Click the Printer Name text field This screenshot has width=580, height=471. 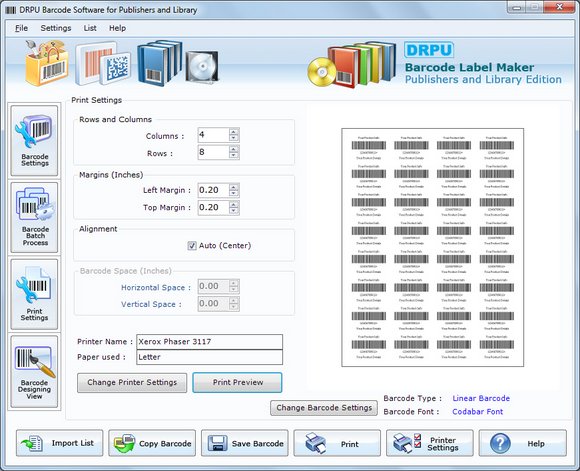[x=209, y=342]
